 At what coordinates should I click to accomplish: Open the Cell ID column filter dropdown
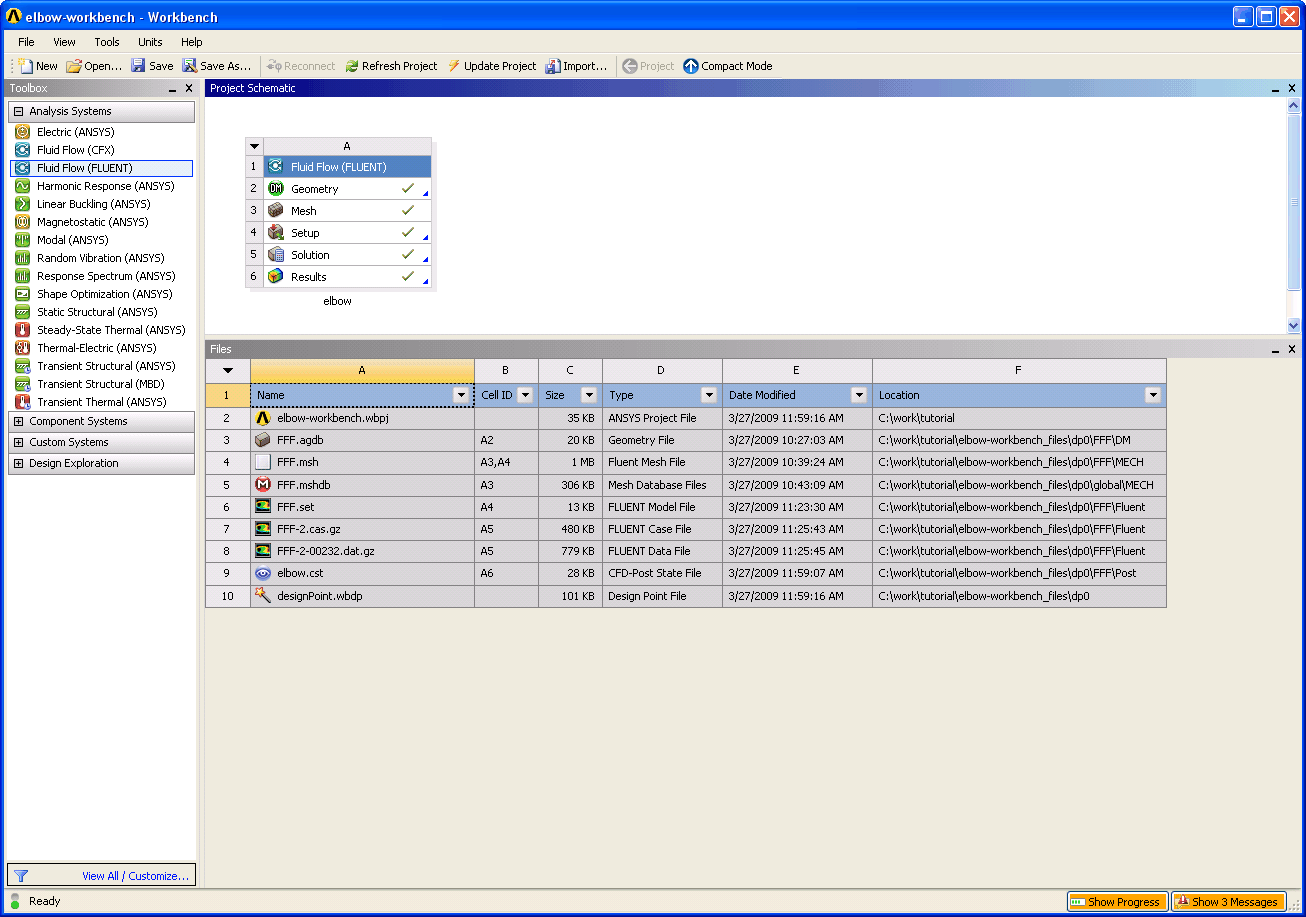click(x=525, y=395)
